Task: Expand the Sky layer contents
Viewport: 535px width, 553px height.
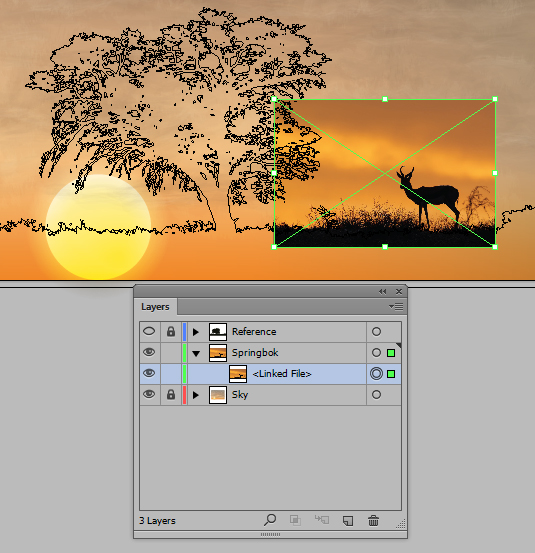Action: coord(196,395)
